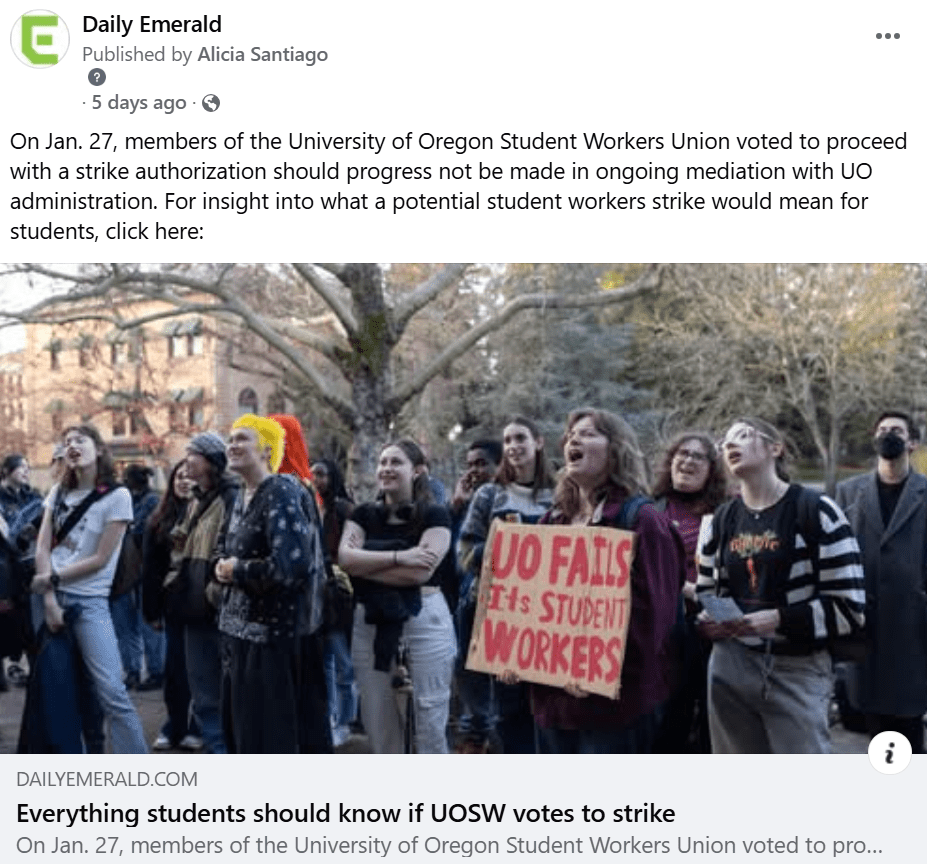Viewport: 927px width, 864px height.
Task: Click the 5 days ago timestamp
Action: coord(139,103)
